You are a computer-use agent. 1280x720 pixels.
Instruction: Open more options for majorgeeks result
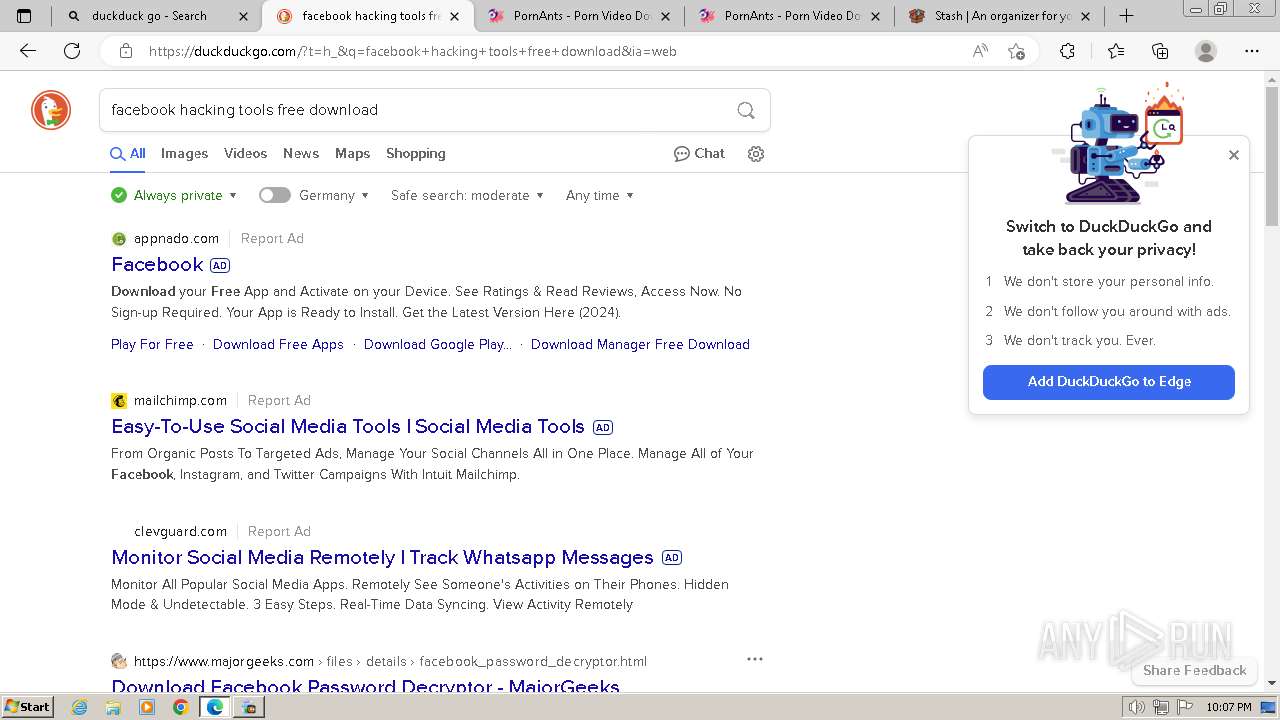(x=755, y=659)
